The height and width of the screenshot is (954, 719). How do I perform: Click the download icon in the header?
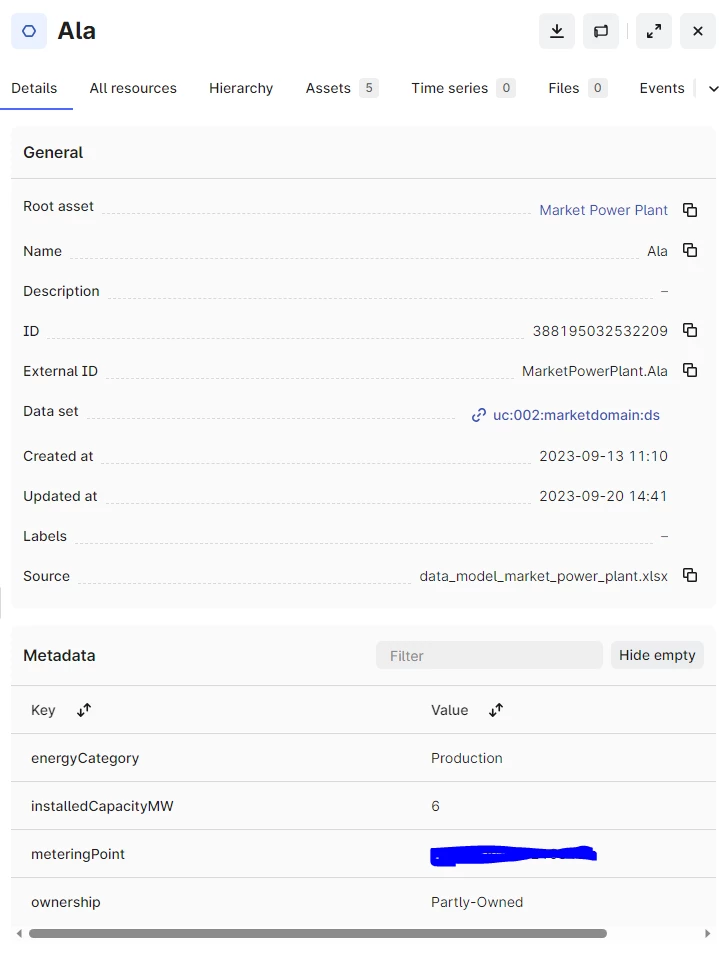(557, 31)
